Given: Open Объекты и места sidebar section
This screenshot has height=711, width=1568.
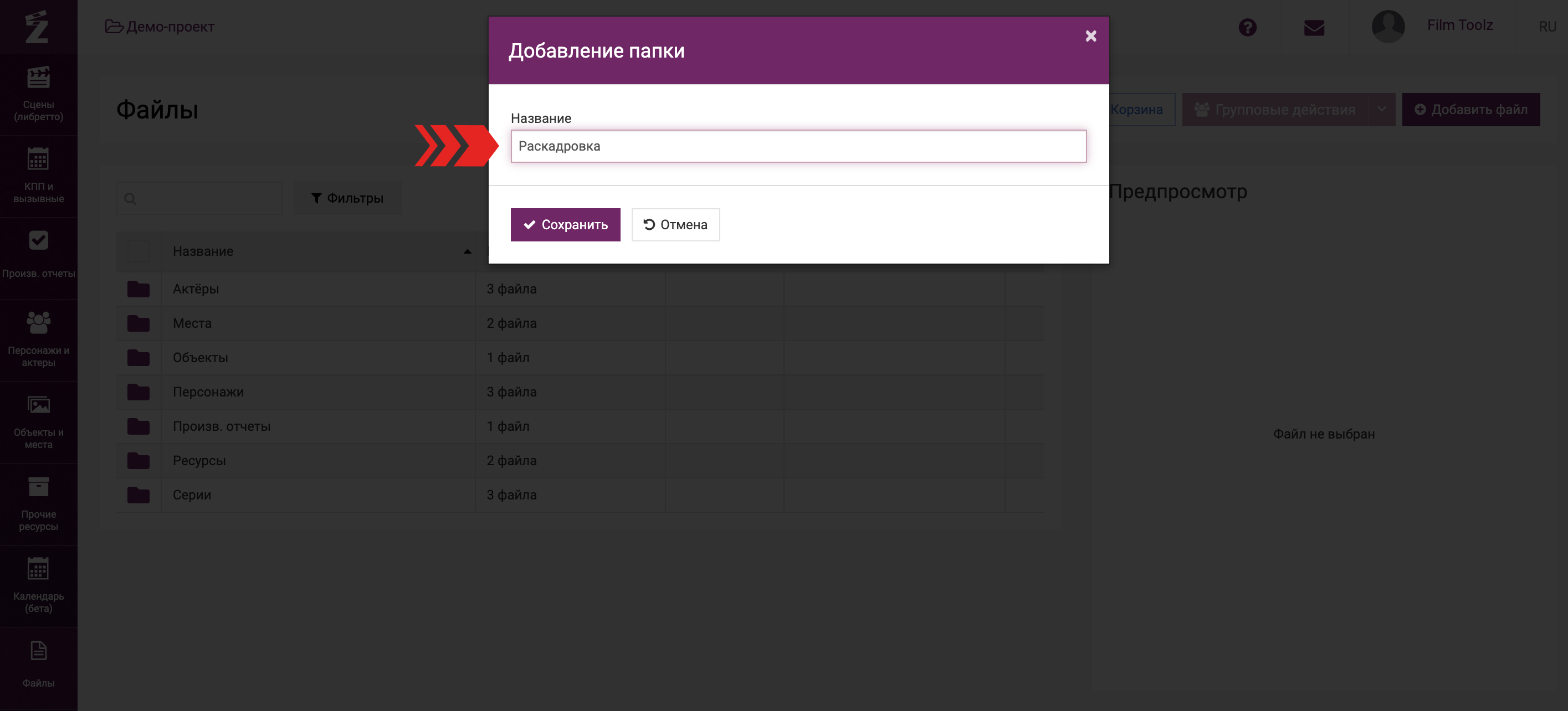Looking at the screenshot, I should [38, 422].
